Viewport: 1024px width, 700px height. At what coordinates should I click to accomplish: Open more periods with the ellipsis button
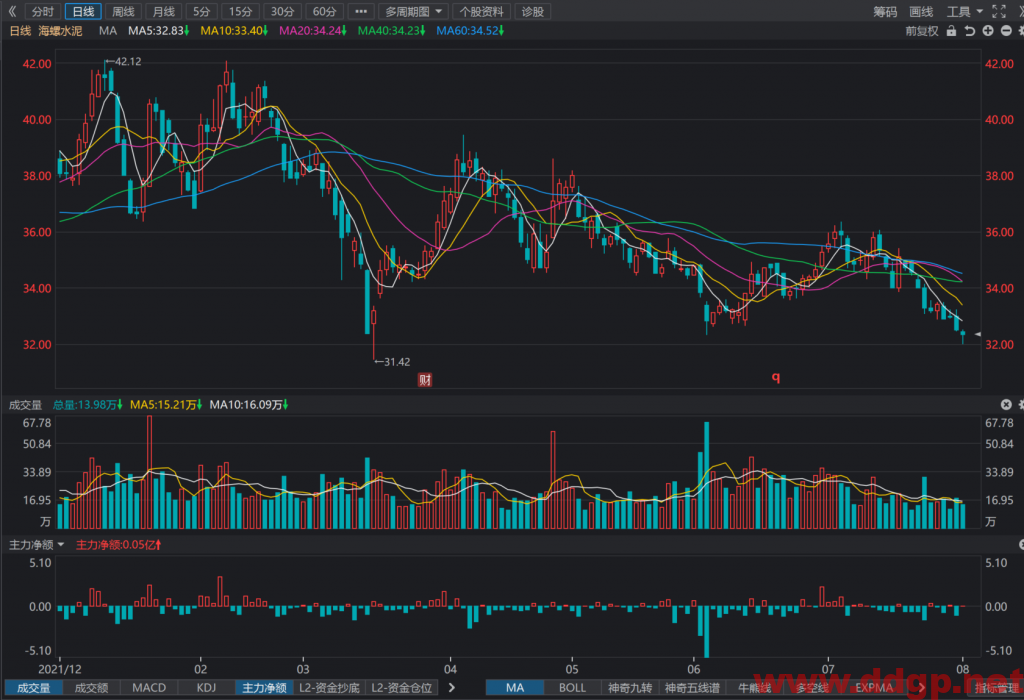click(361, 11)
